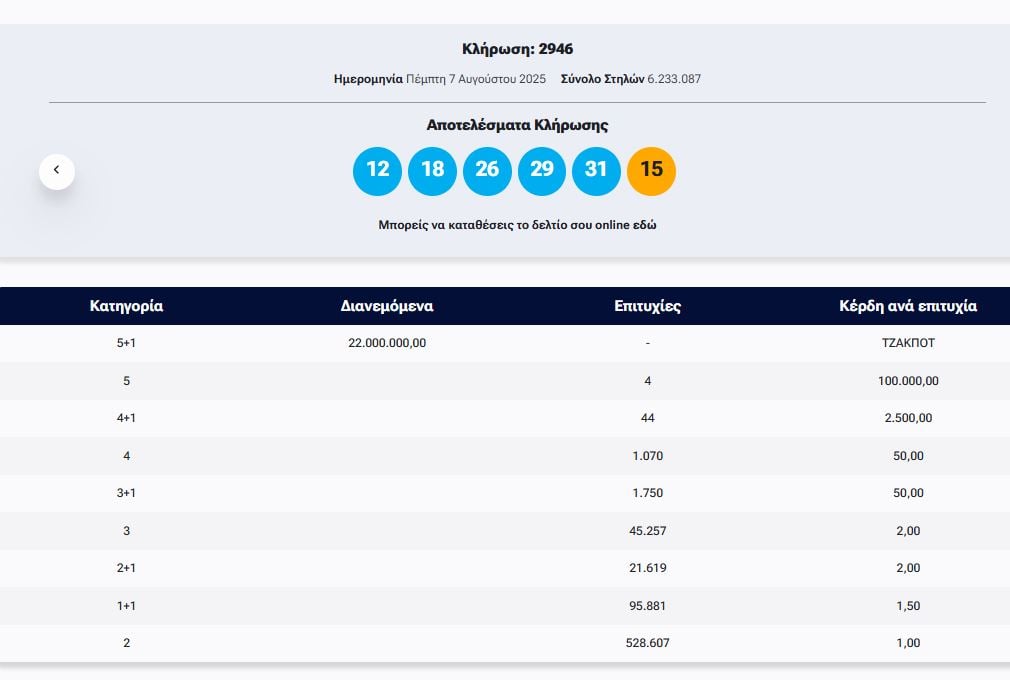The width and height of the screenshot is (1010, 680).
Task: Click the Αποτελέσματα Κλήρωσης heading
Action: (517, 125)
